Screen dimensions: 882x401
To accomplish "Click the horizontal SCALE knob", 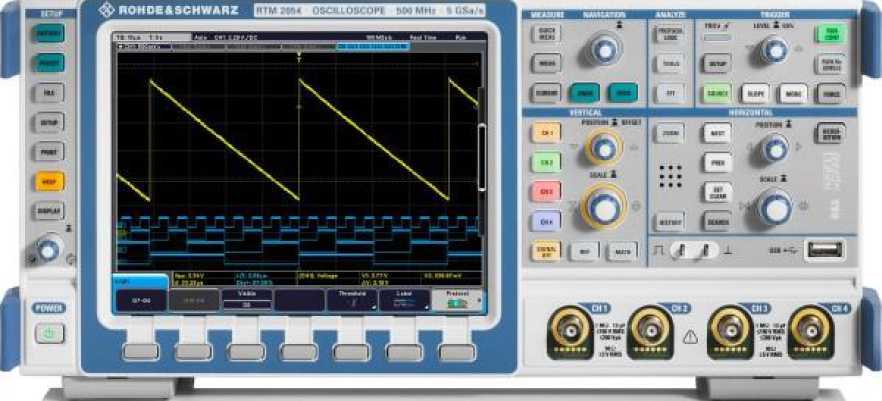I will [x=775, y=207].
